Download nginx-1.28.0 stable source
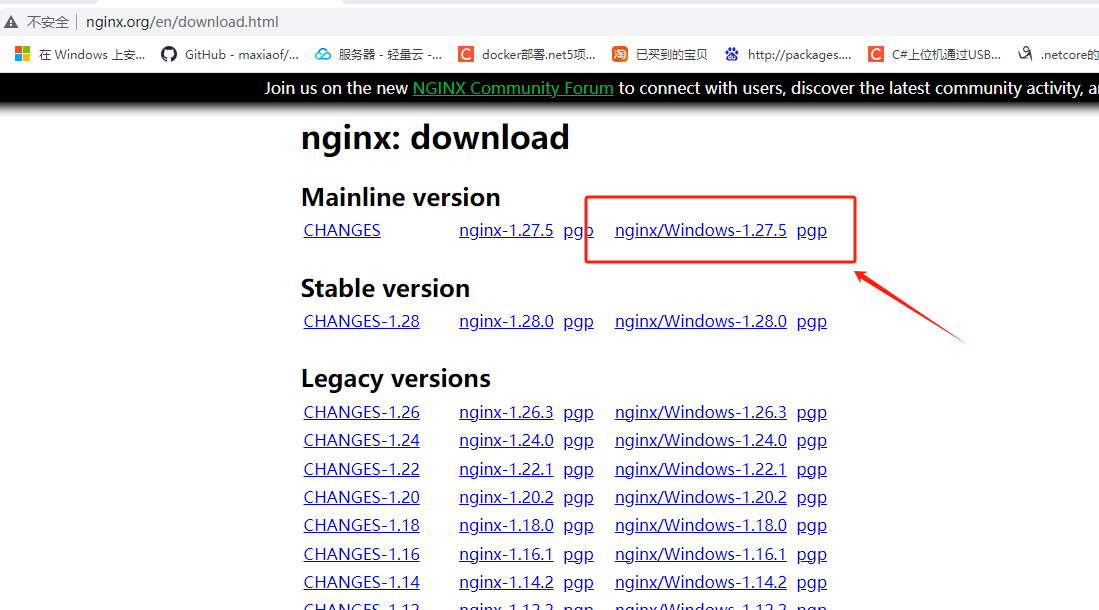The width and height of the screenshot is (1099, 610). 506,321
